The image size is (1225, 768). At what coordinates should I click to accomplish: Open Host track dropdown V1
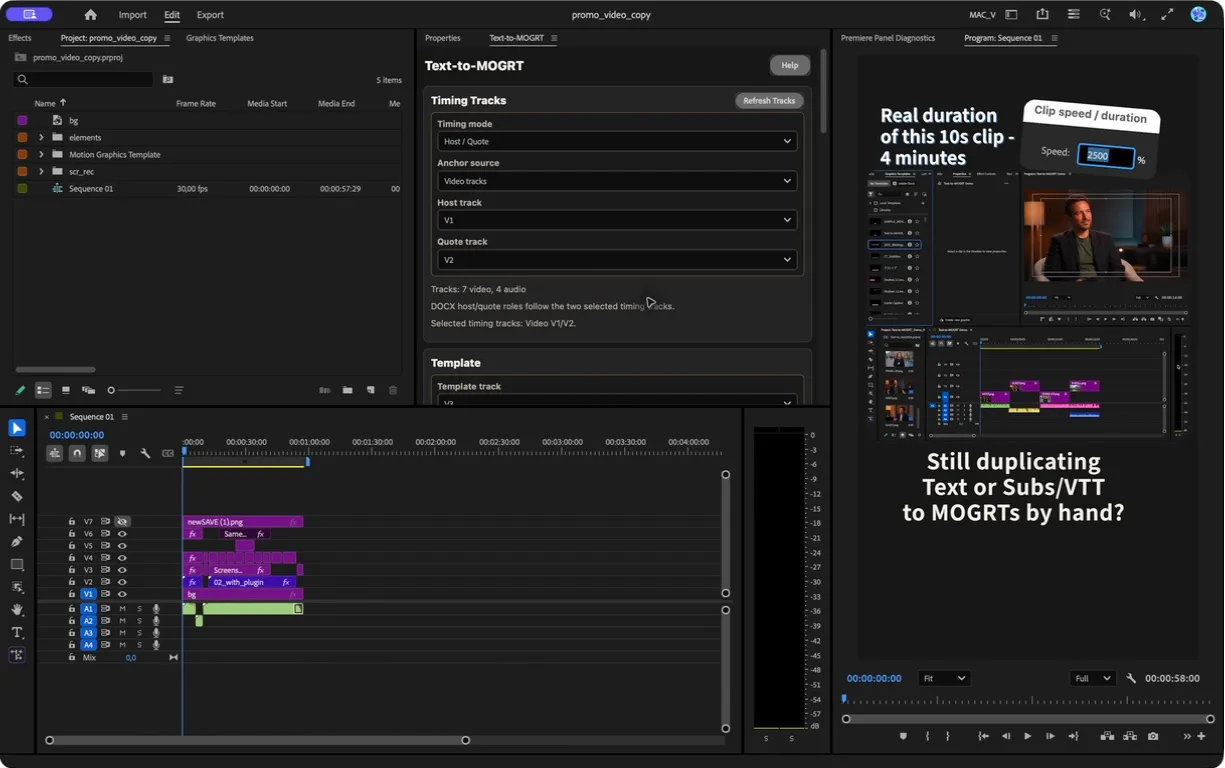tap(617, 220)
